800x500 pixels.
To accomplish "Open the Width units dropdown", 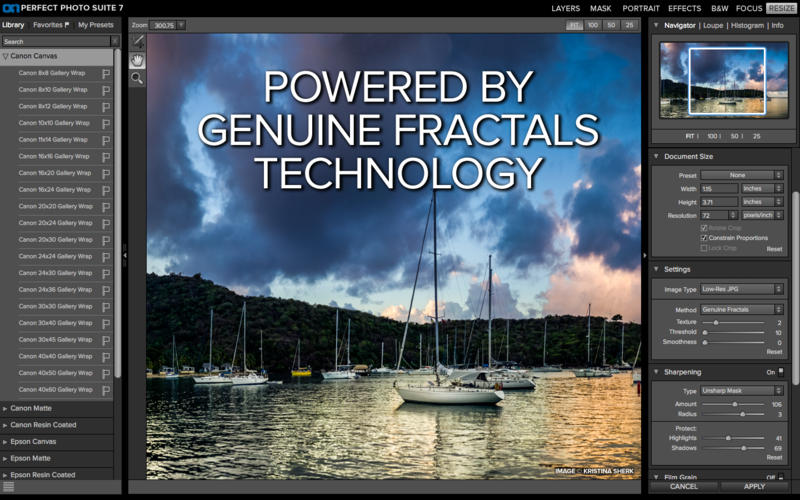I will [762, 189].
